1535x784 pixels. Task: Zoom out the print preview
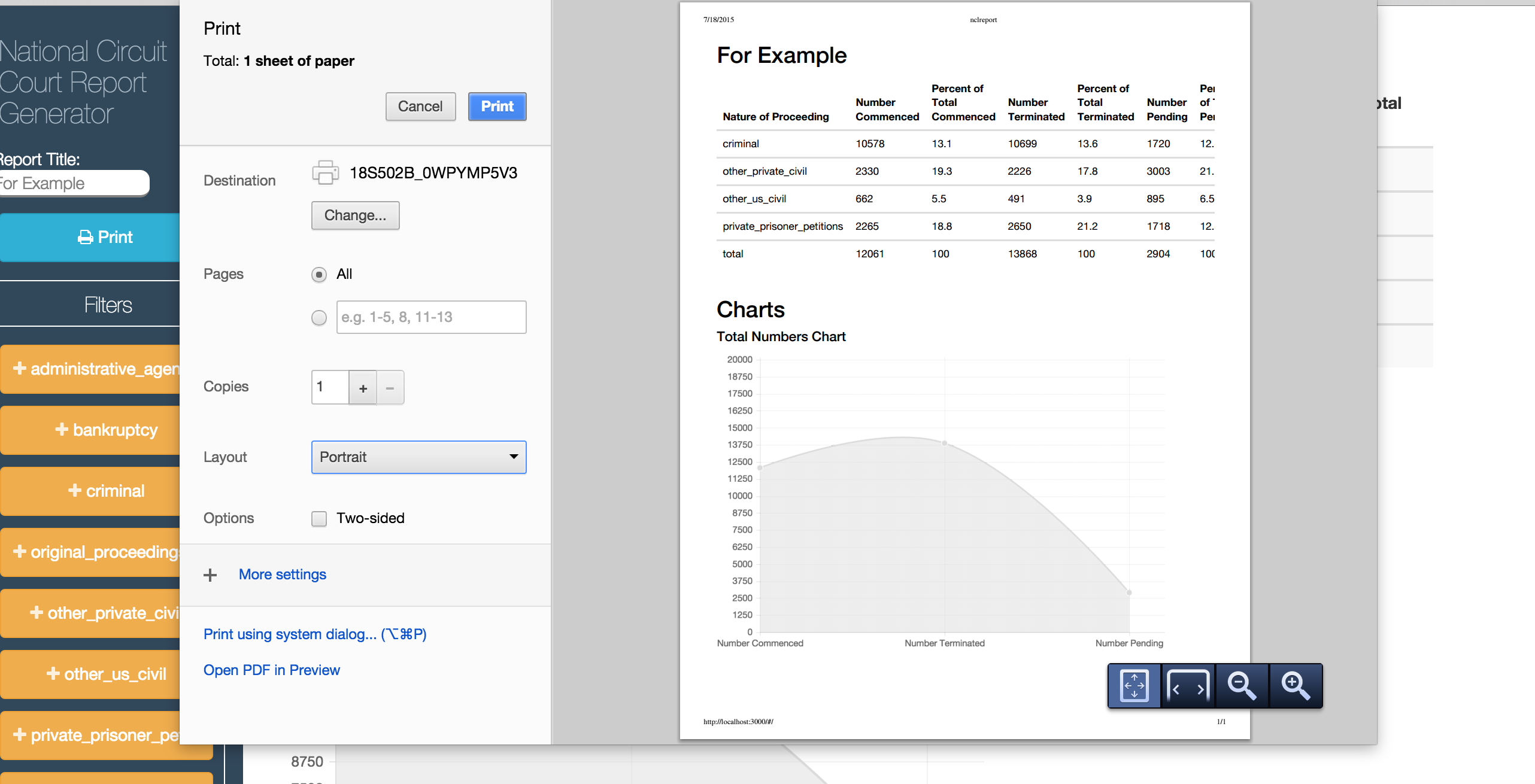tap(1242, 686)
